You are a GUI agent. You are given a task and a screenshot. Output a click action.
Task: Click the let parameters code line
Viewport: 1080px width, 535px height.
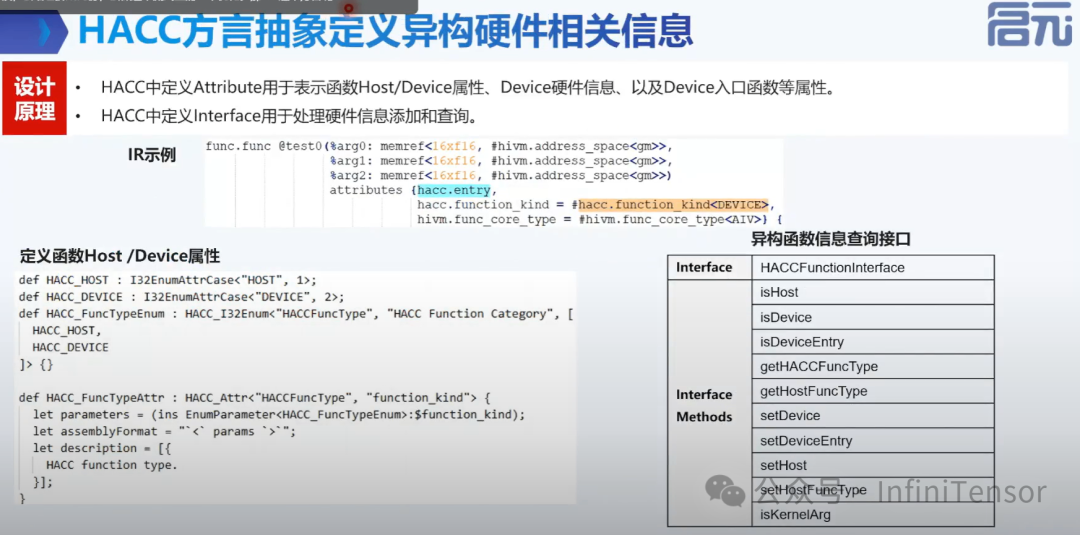[x=279, y=415]
